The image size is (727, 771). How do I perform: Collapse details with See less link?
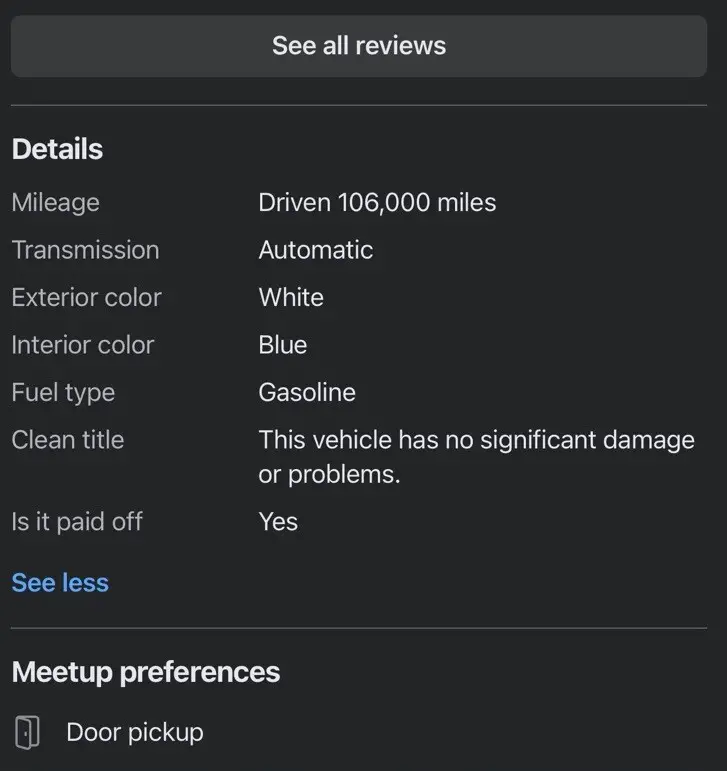(60, 583)
